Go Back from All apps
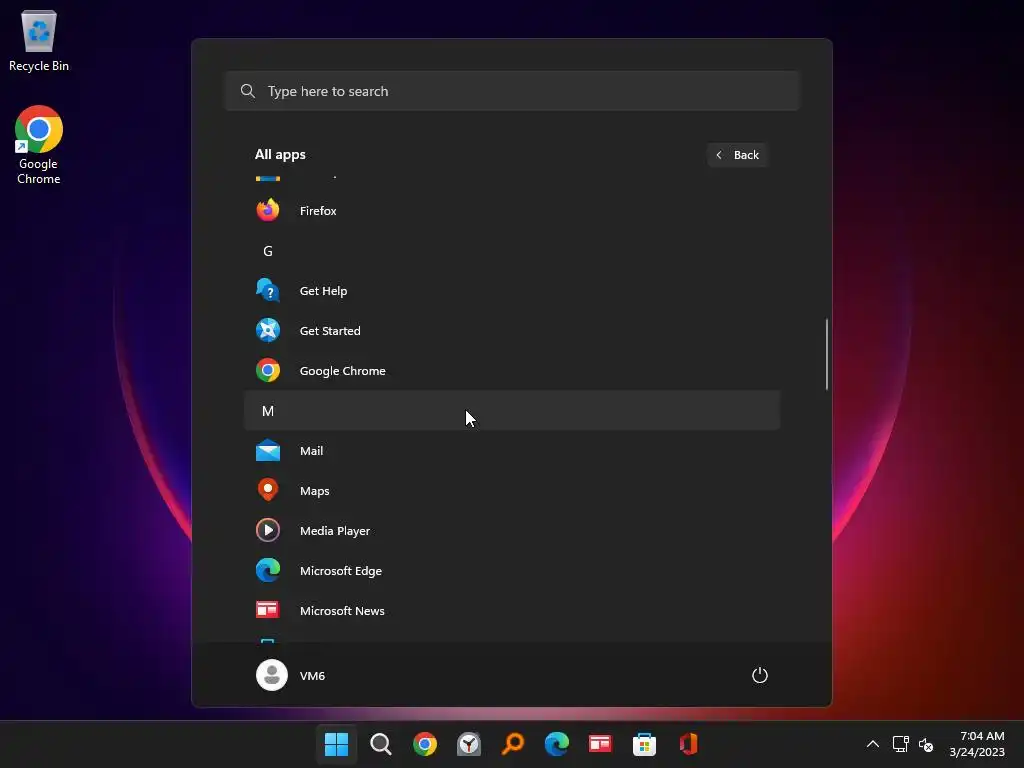Viewport: 1024px width, 768px height. click(x=737, y=155)
